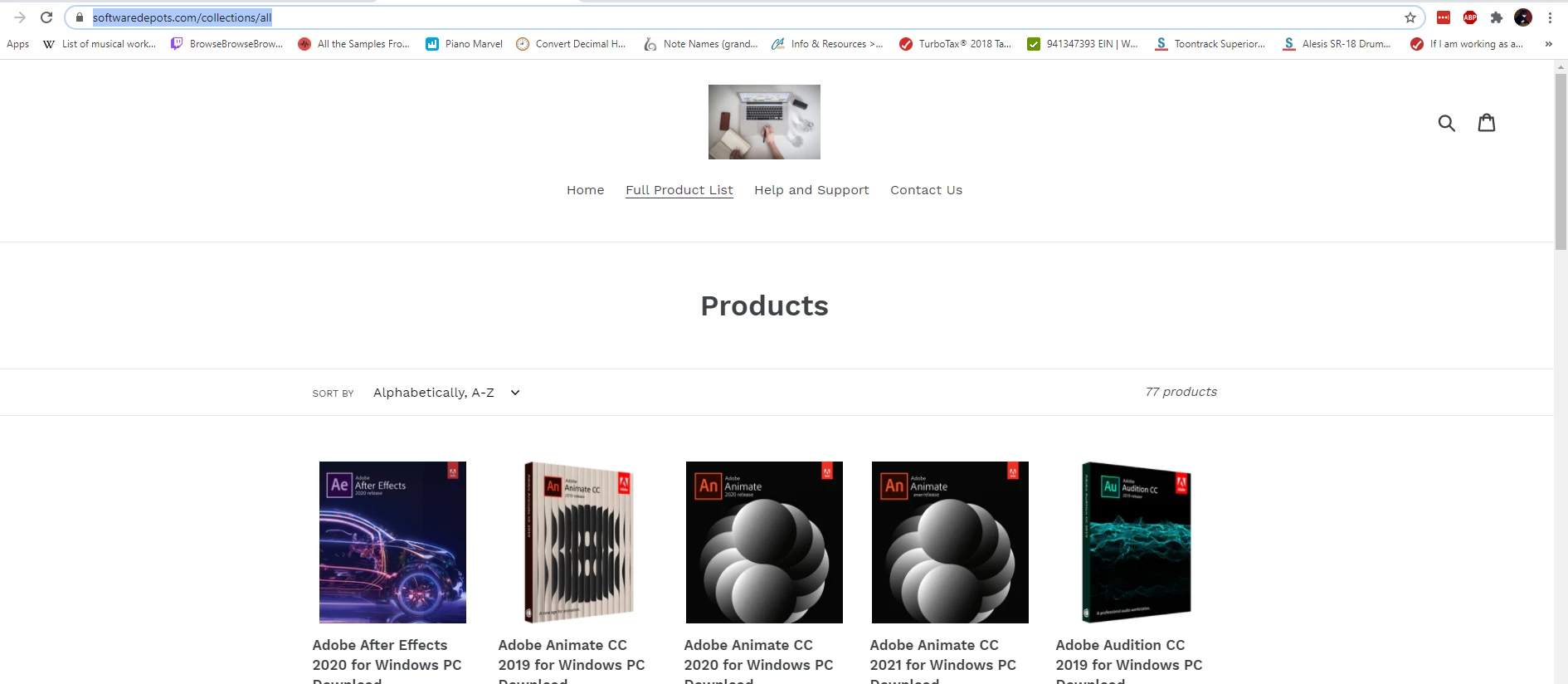Viewport: 1568px width, 684px height.
Task: Open the TurboTax 2018 bookmark
Action: [956, 44]
